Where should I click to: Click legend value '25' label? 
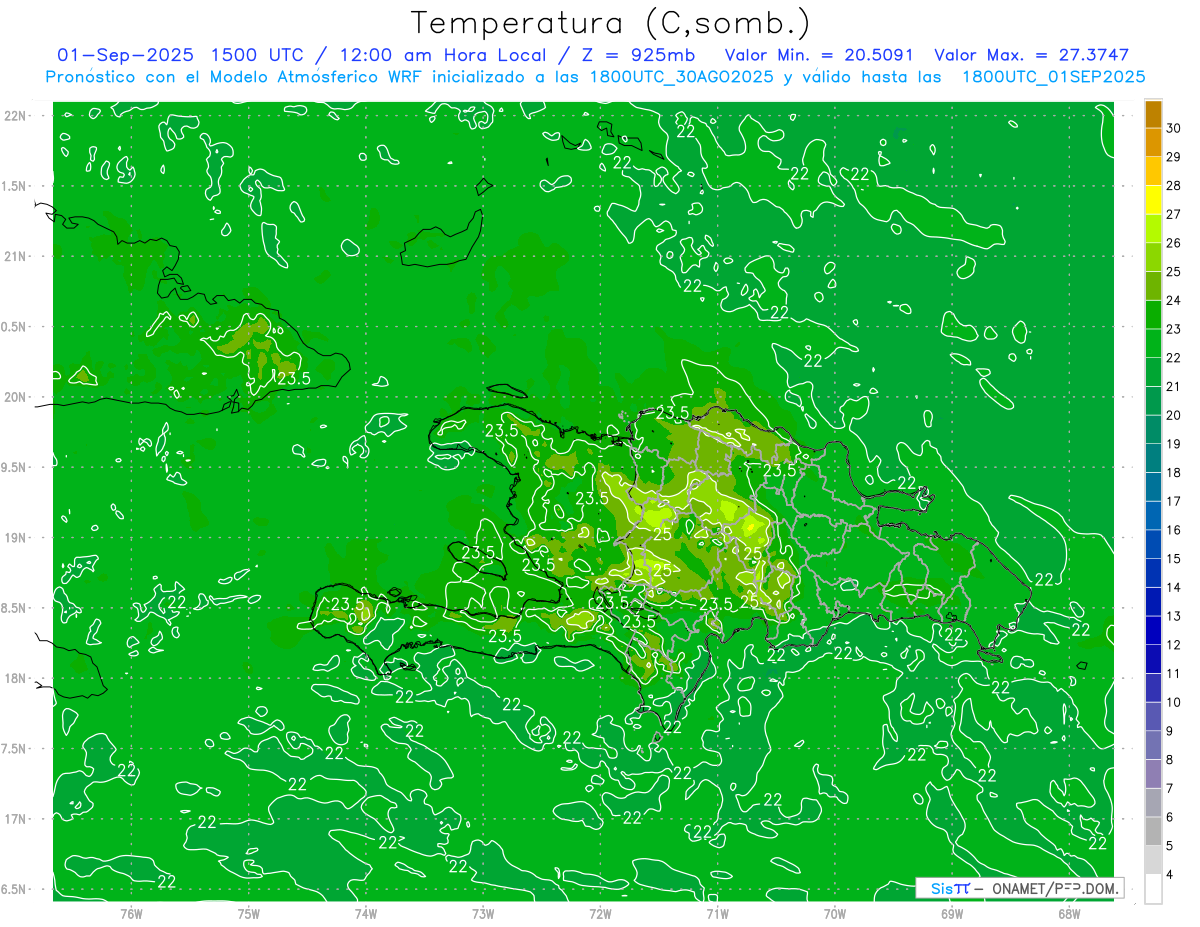(1174, 271)
